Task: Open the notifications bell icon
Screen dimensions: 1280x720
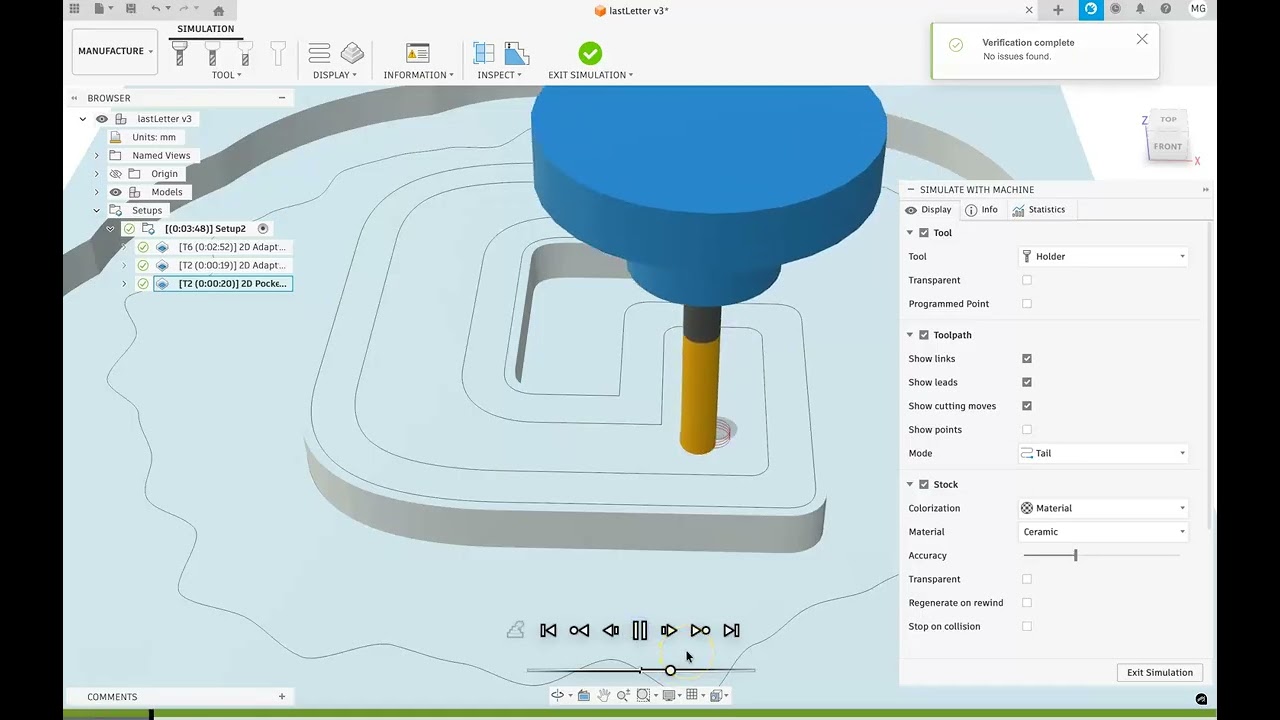Action: (1140, 9)
